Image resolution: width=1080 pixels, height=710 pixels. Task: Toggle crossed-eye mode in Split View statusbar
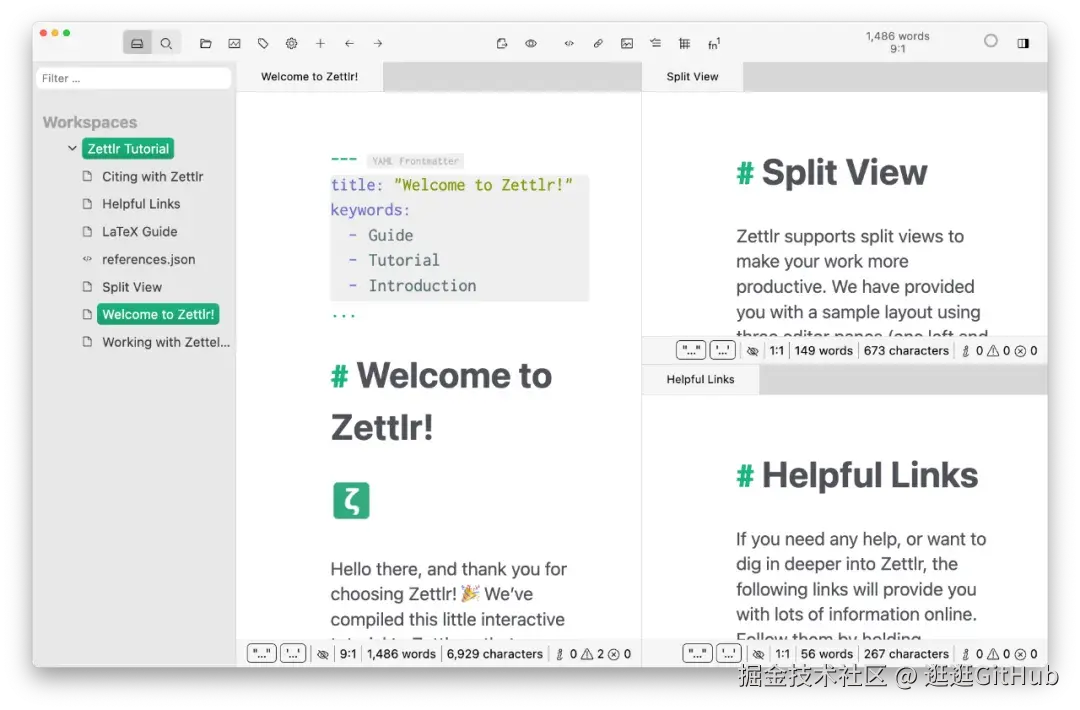(752, 351)
